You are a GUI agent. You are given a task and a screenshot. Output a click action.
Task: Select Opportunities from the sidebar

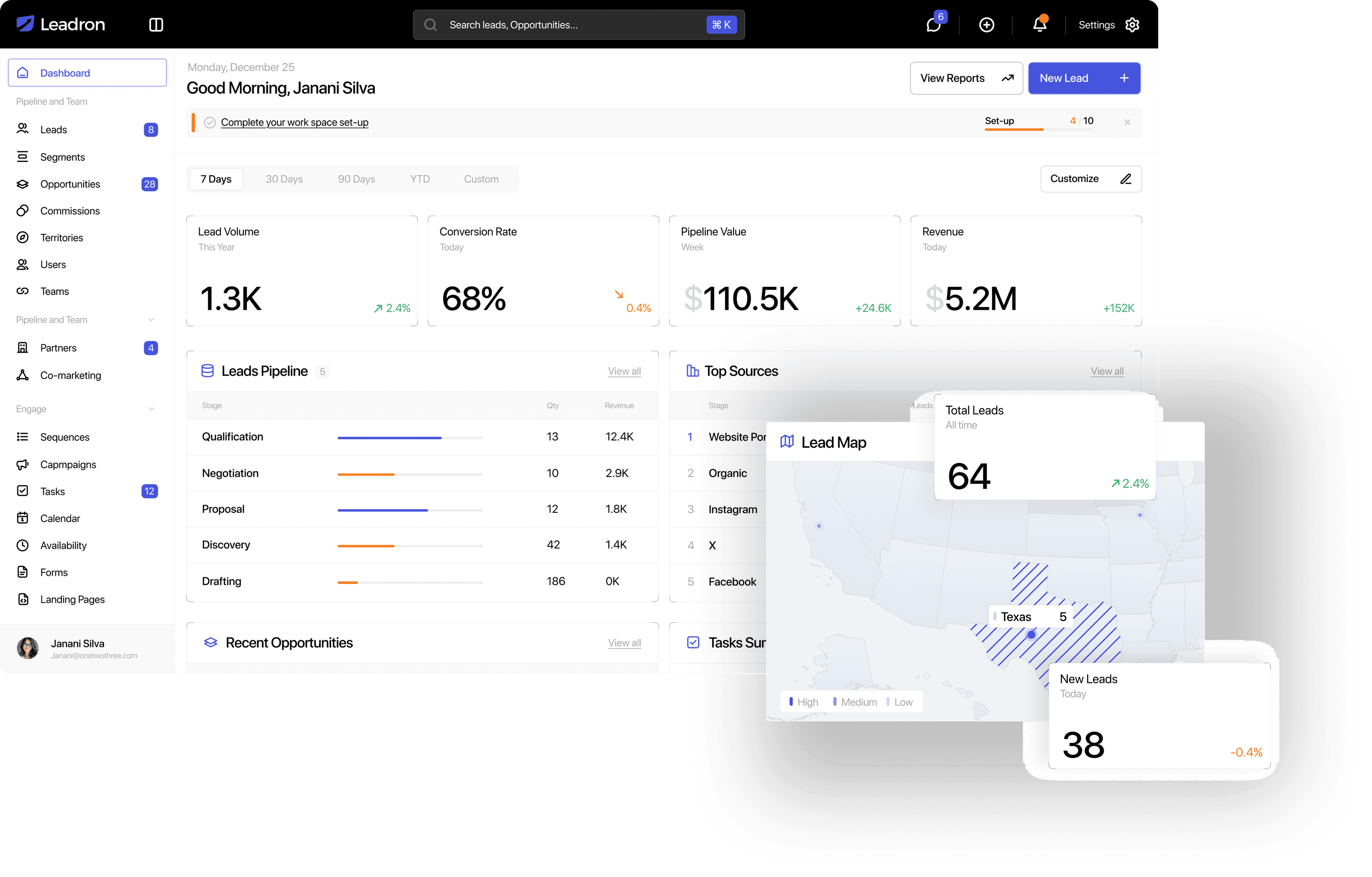click(70, 184)
